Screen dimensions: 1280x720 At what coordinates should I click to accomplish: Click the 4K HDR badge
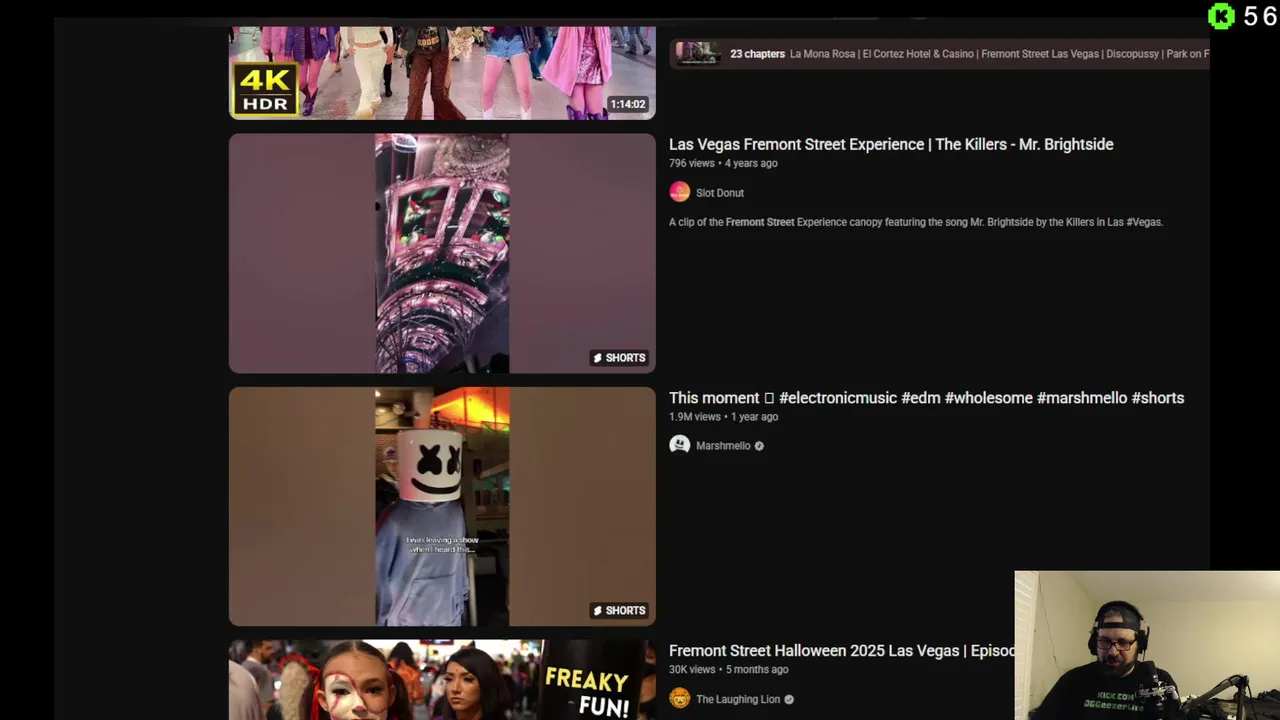[266, 90]
